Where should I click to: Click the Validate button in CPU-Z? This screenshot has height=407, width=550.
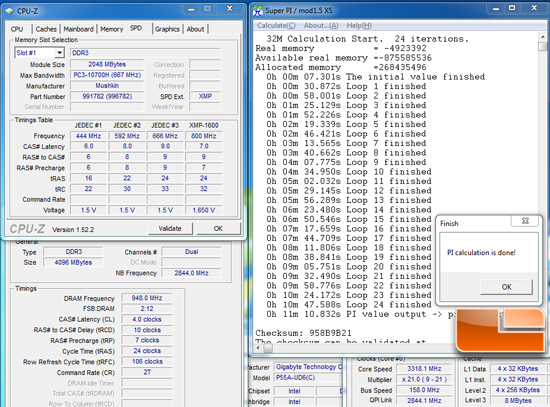coord(170,228)
